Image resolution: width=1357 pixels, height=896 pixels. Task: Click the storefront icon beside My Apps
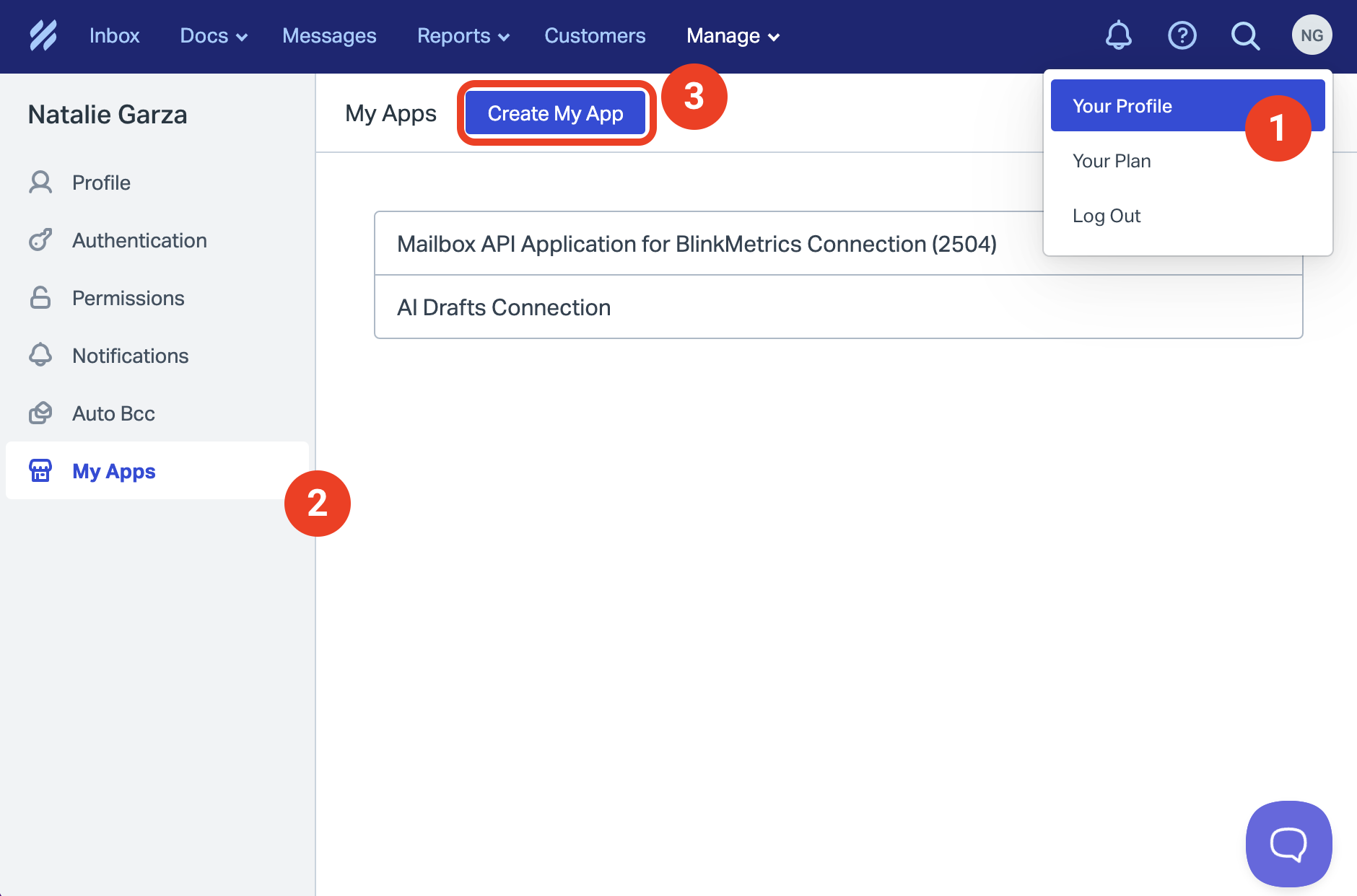pos(40,470)
